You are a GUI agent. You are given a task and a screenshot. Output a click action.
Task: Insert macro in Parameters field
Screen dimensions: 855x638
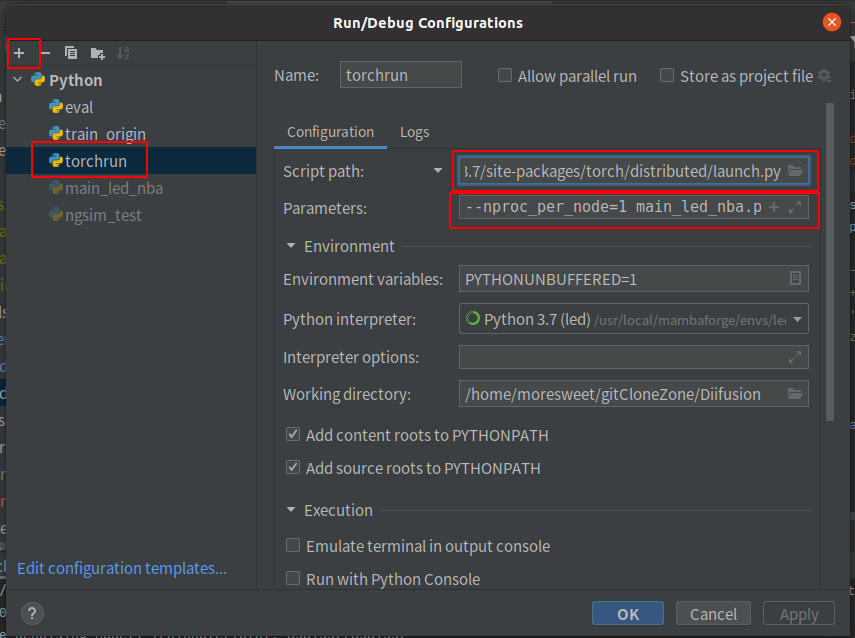774,207
